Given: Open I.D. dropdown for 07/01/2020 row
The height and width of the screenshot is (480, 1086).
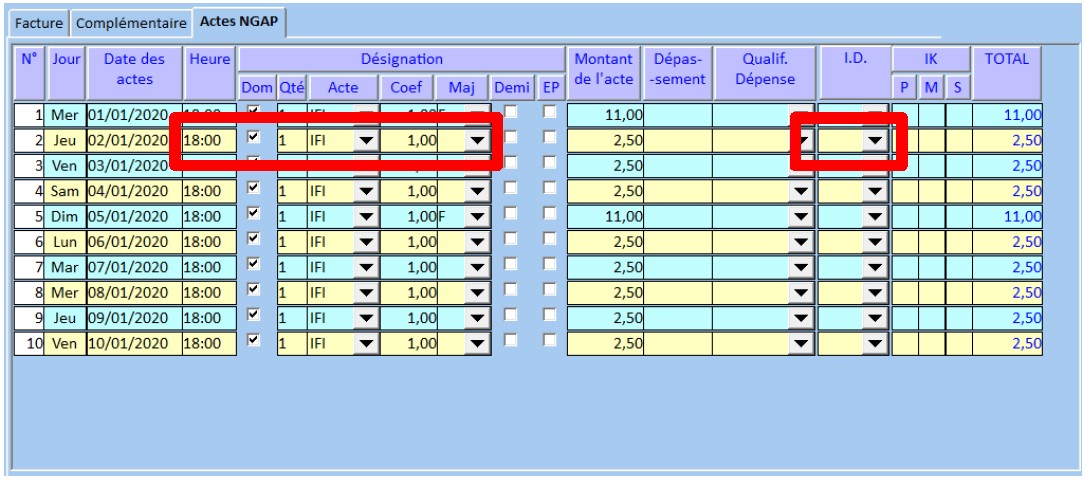Looking at the screenshot, I should click(875, 268).
